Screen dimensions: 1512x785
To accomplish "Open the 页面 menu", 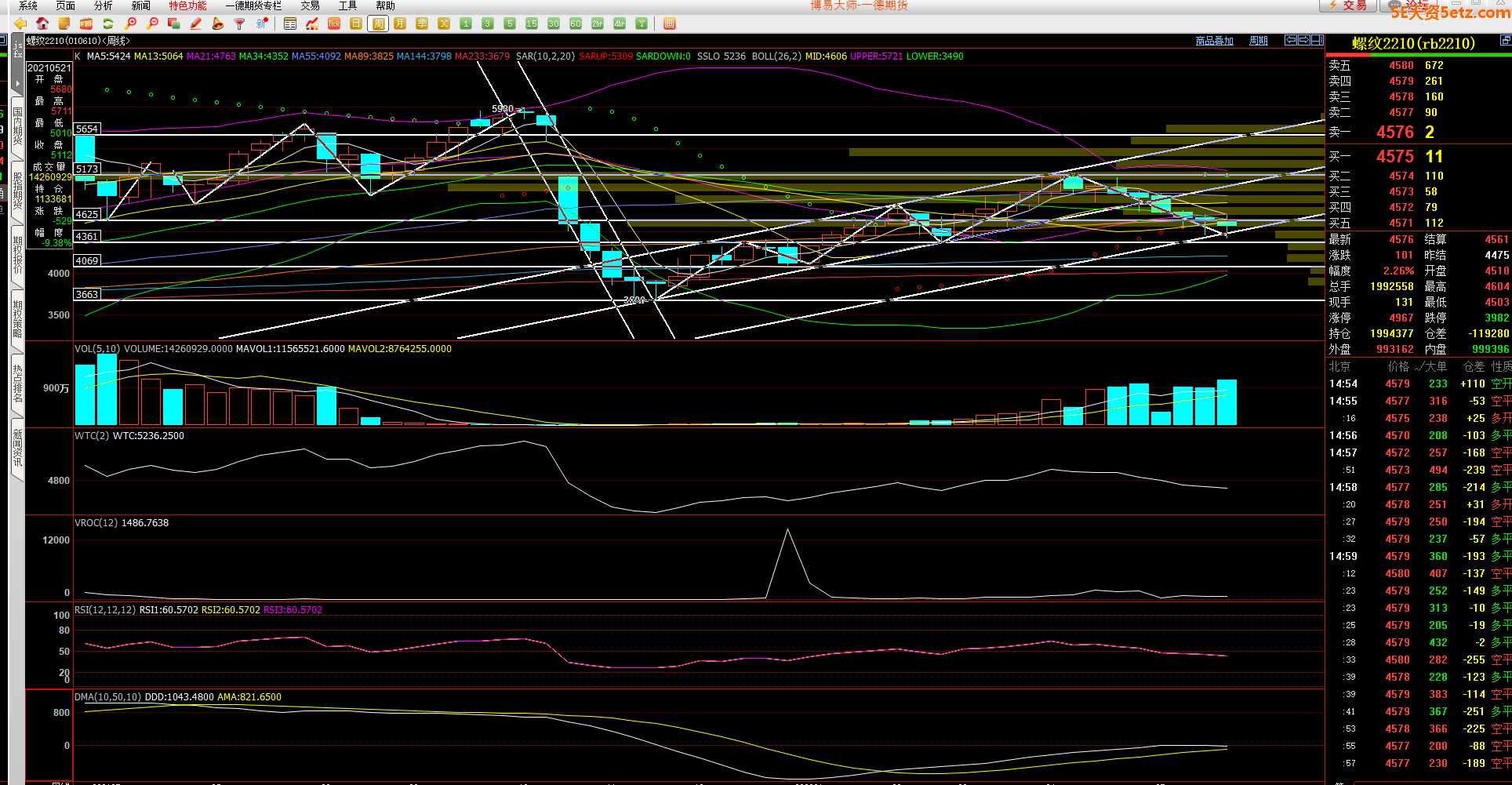I will click(x=66, y=5).
